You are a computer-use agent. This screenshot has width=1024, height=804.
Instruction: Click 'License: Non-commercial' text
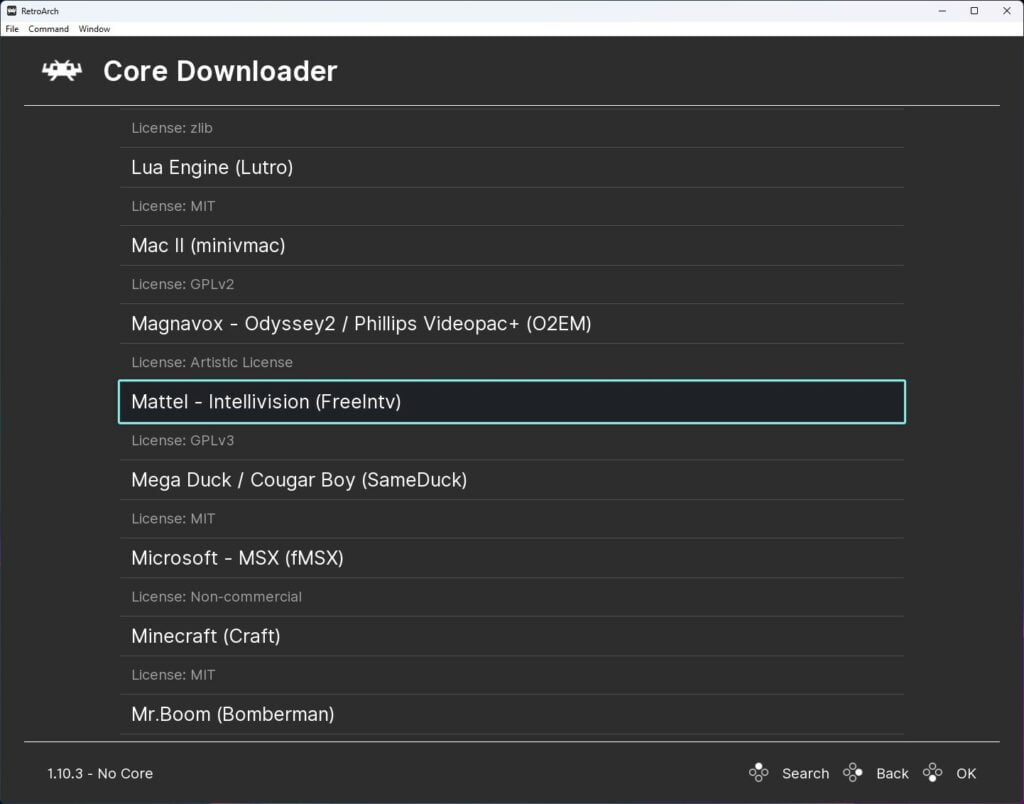click(216, 597)
